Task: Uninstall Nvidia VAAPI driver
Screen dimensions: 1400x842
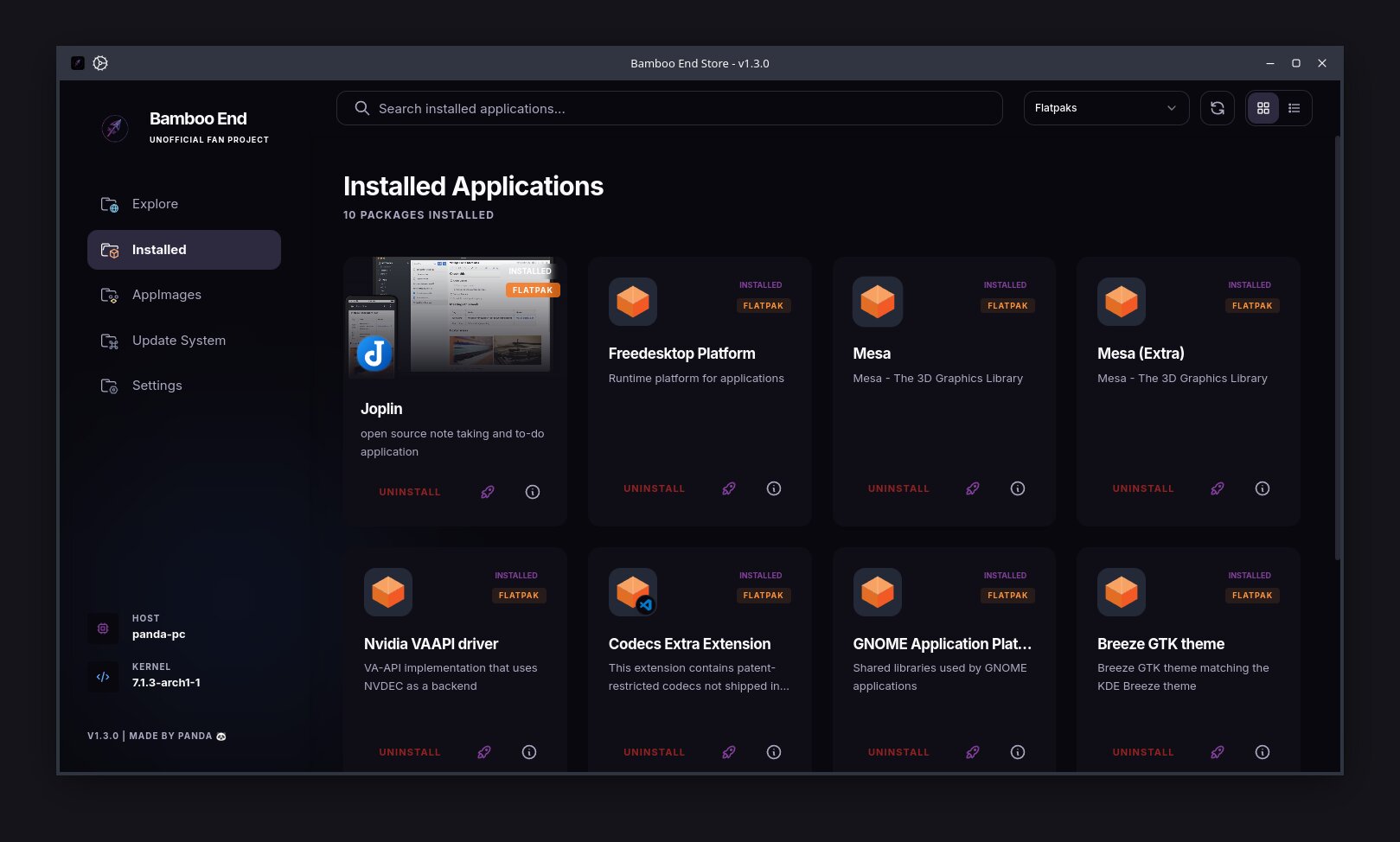Action: (x=410, y=752)
